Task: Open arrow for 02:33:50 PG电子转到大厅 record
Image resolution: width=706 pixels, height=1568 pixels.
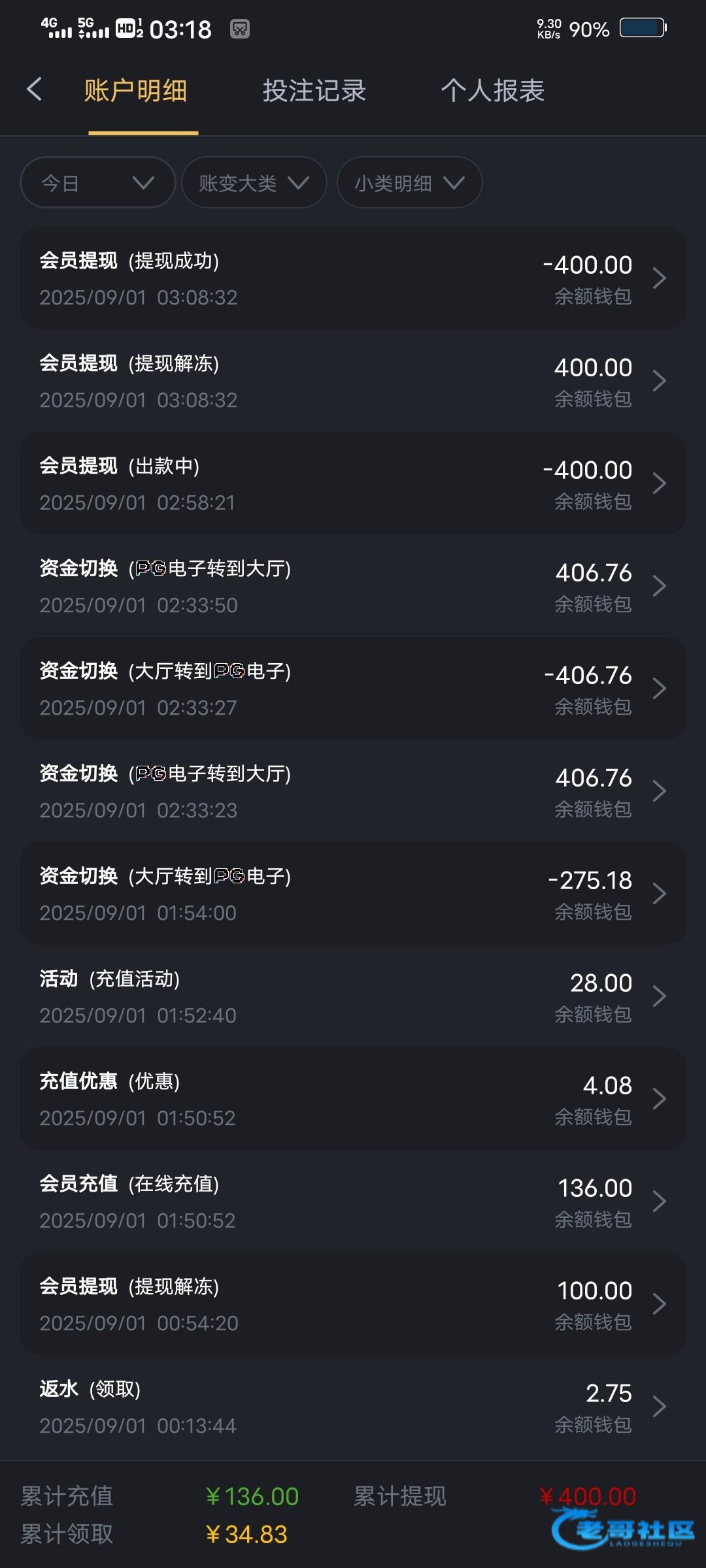Action: pos(660,586)
